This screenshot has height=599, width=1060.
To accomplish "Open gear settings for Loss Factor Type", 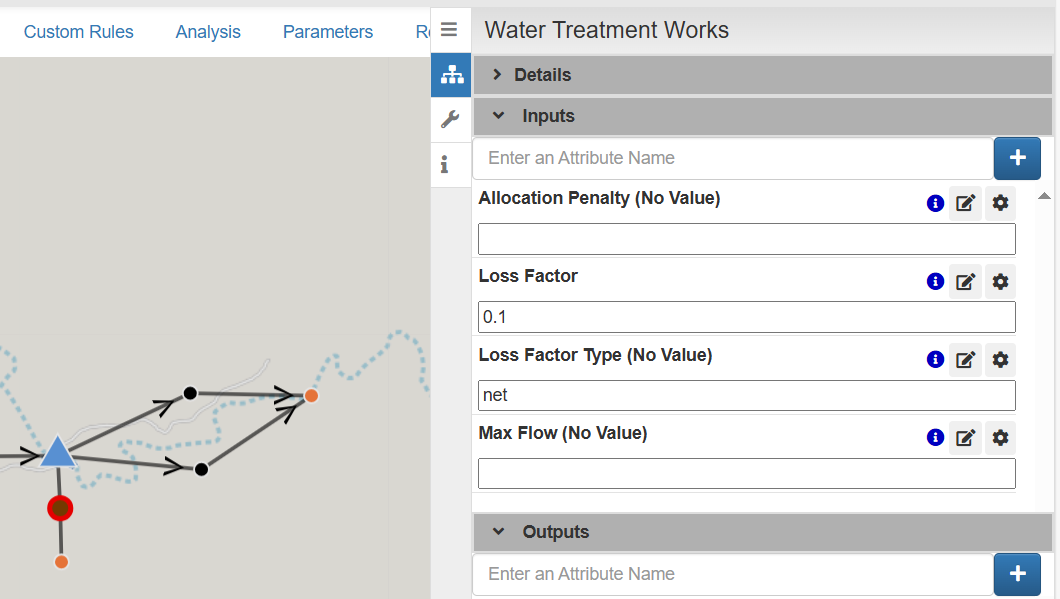I will (1000, 359).
